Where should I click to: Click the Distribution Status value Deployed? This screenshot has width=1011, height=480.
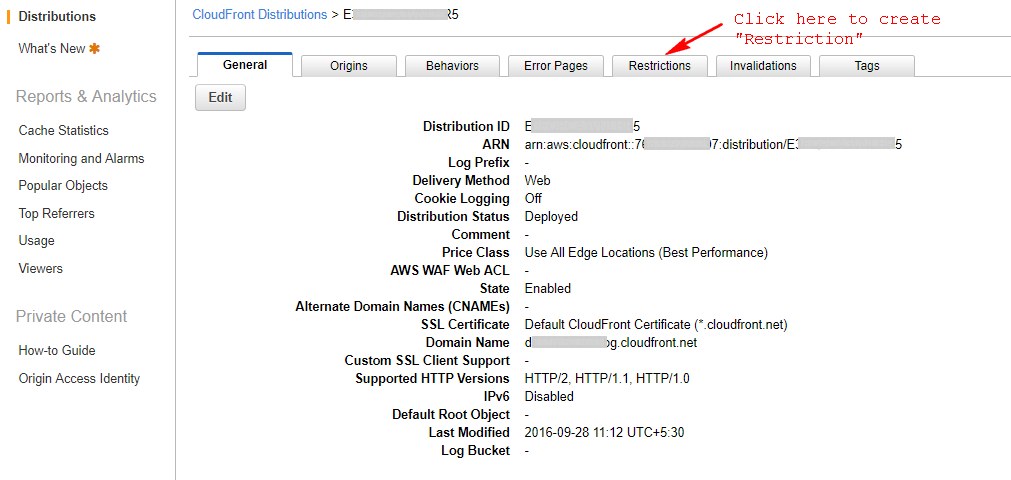point(551,217)
